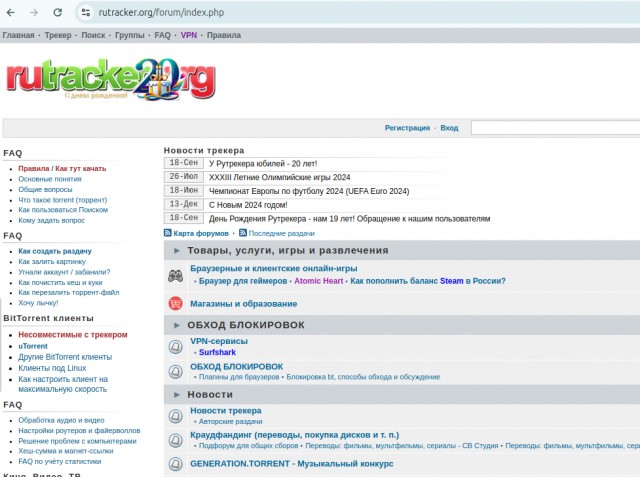
Task: Collapse the ОБХОД БЛОКИРОВОК category arrow
Action: point(177,325)
